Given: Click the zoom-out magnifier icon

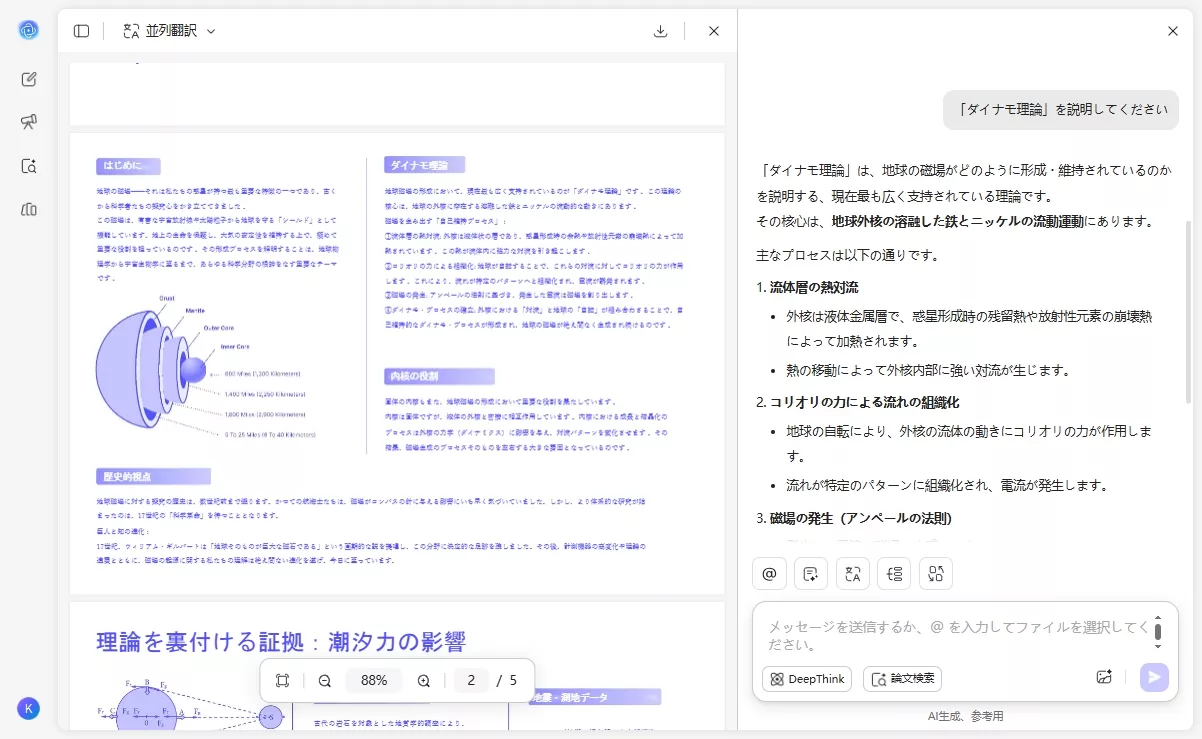Looking at the screenshot, I should [324, 680].
